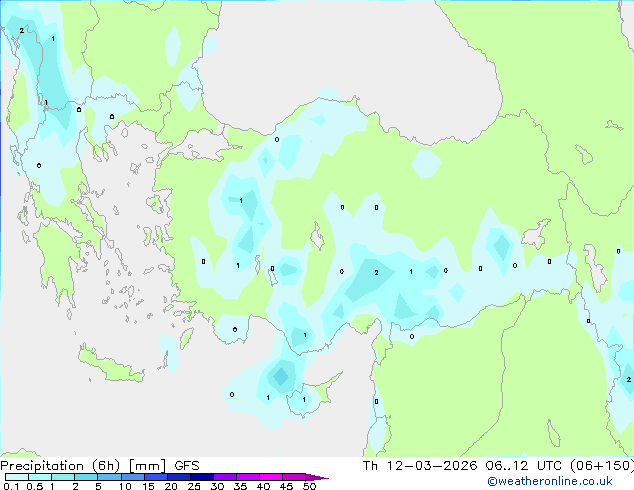
Task: Click the "GFS" model label
Action: tap(187, 466)
